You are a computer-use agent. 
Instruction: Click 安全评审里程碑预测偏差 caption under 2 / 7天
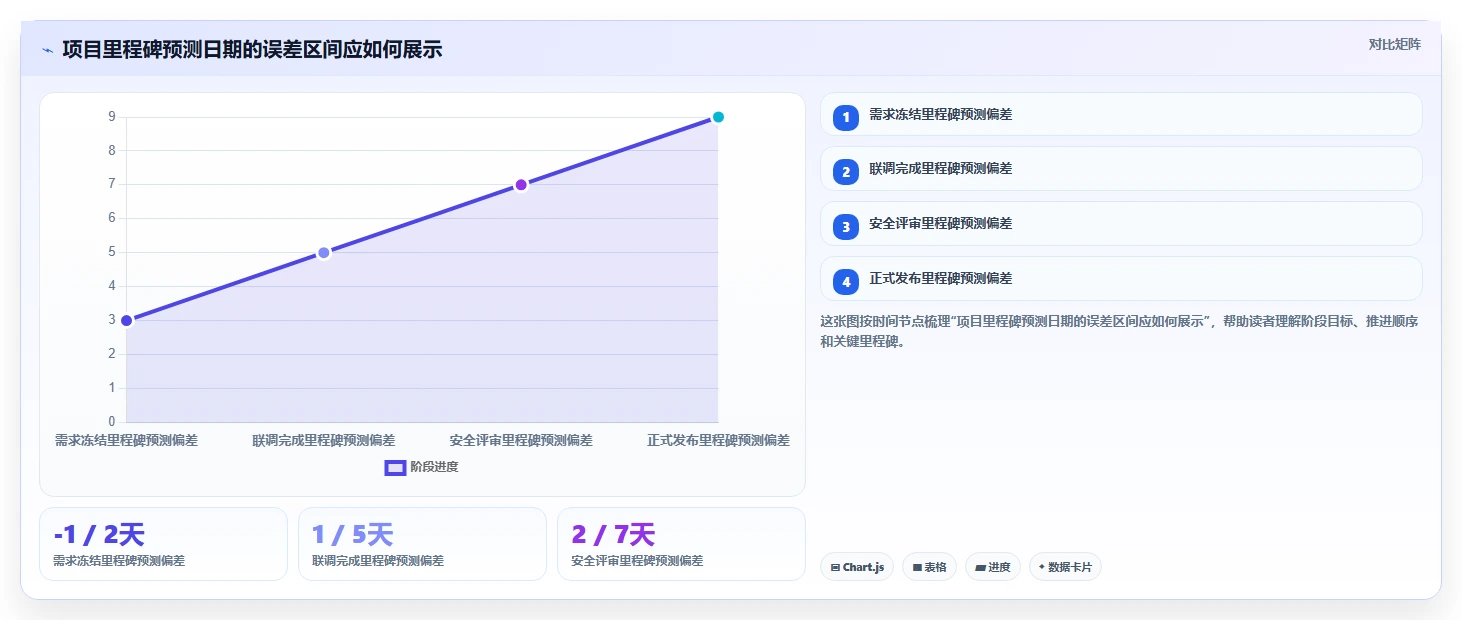[x=637, y=561]
